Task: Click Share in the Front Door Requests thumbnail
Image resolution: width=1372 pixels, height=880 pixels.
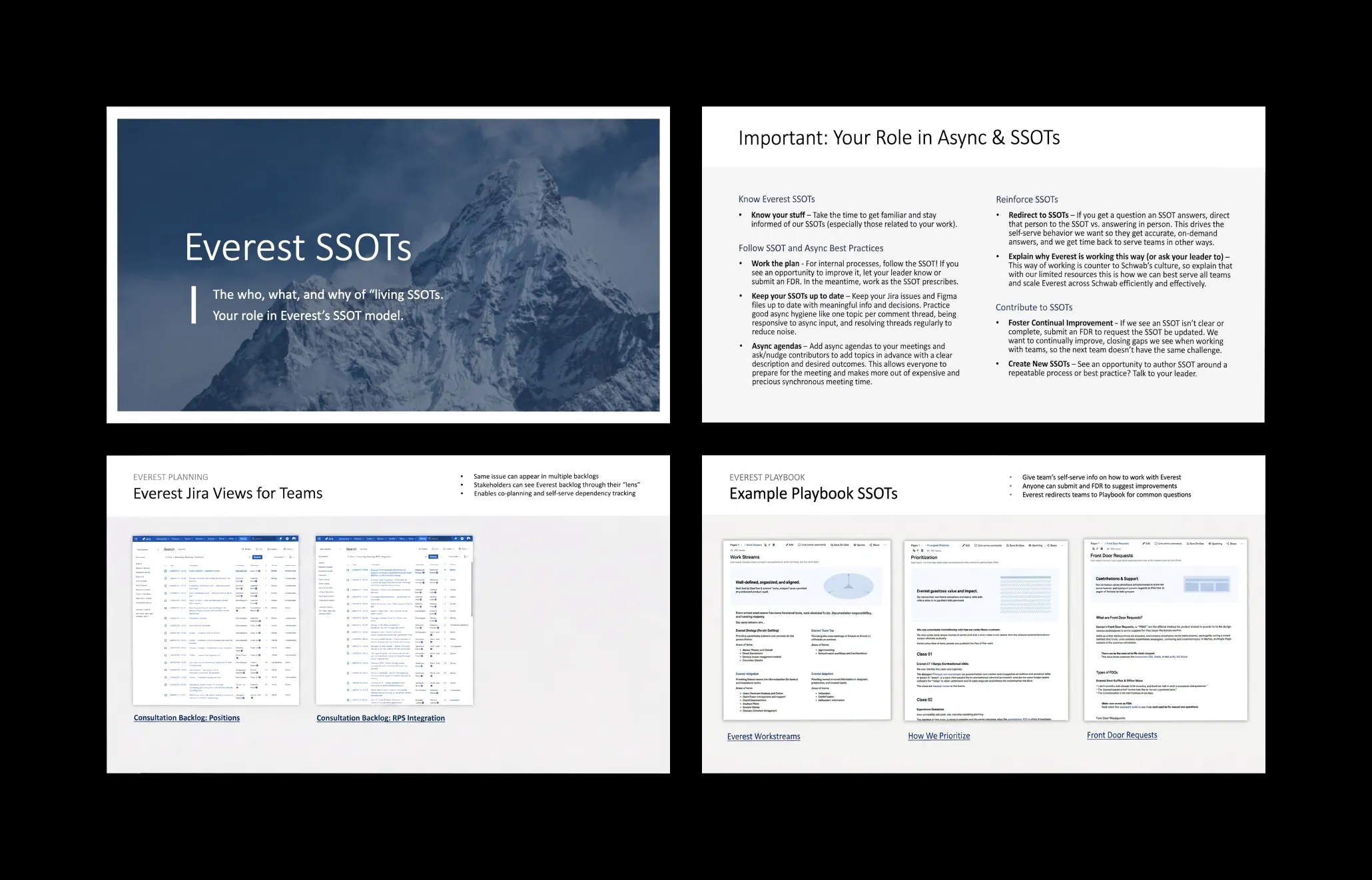Action: (1231, 543)
